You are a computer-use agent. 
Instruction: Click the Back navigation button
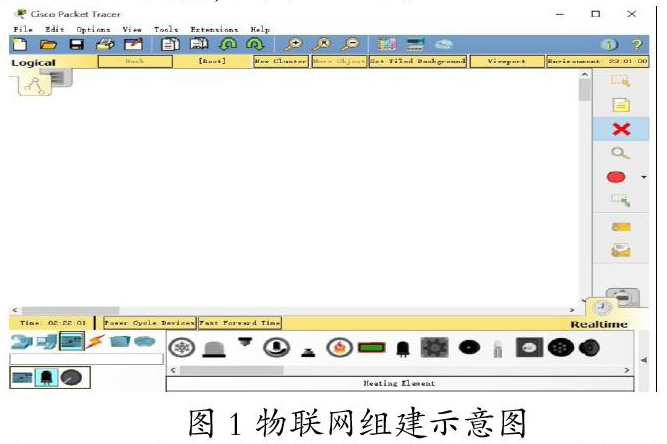click(135, 61)
